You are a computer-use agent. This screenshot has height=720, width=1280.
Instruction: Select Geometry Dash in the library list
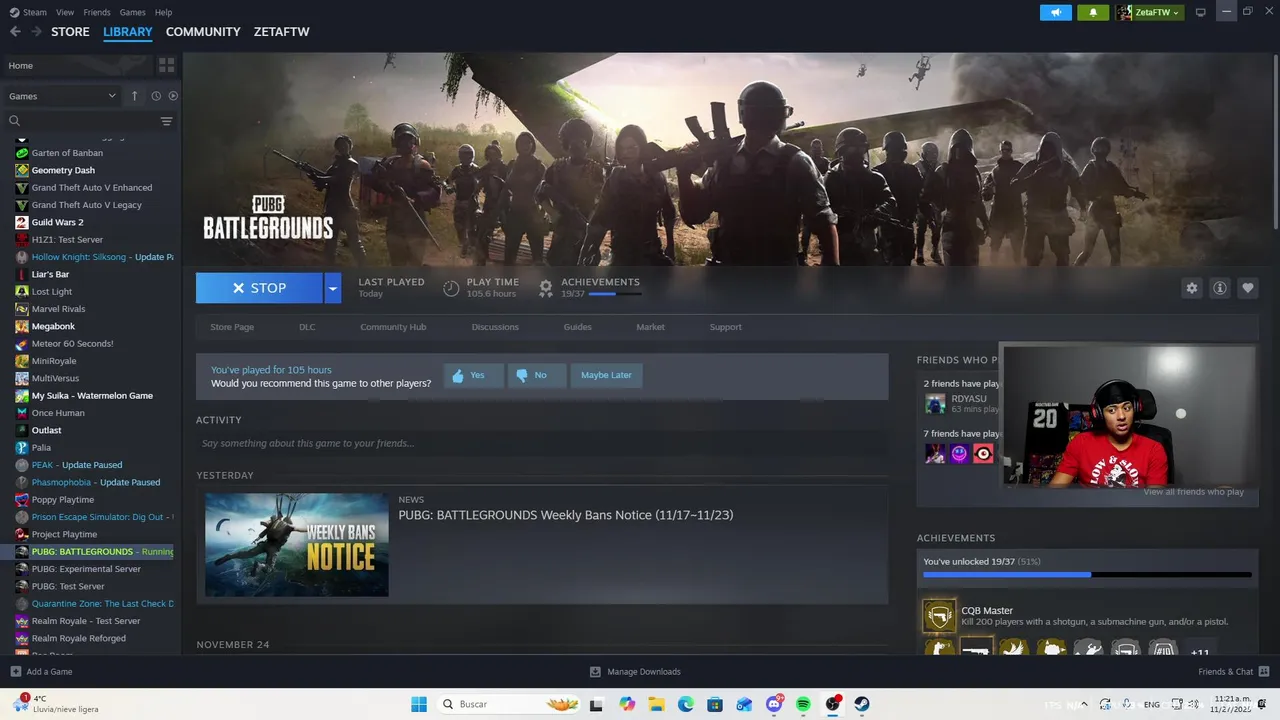click(63, 170)
